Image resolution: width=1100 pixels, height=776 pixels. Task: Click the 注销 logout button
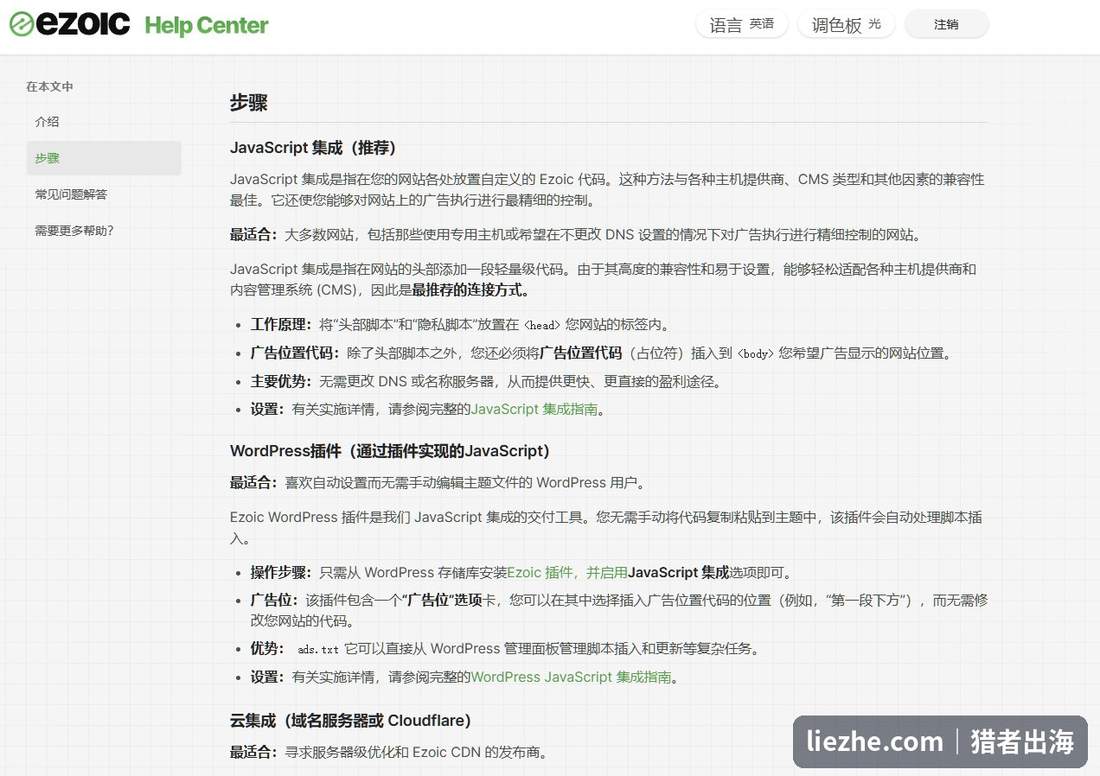tap(946, 25)
